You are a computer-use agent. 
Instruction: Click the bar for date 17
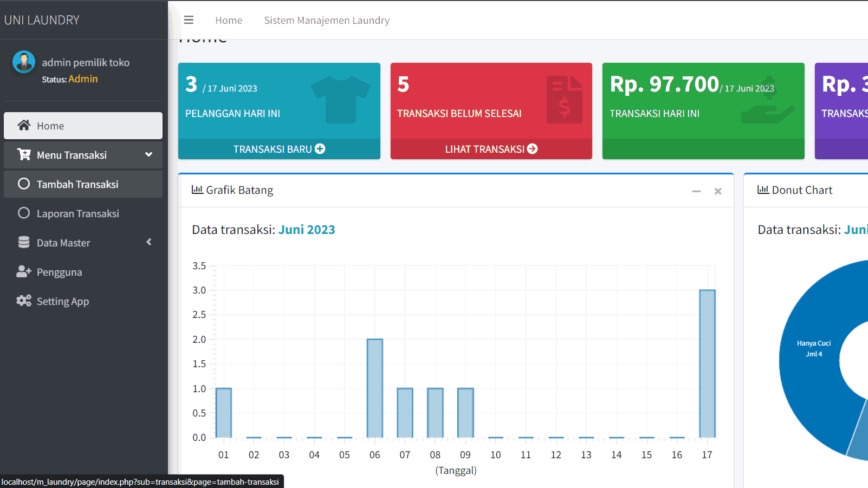707,364
